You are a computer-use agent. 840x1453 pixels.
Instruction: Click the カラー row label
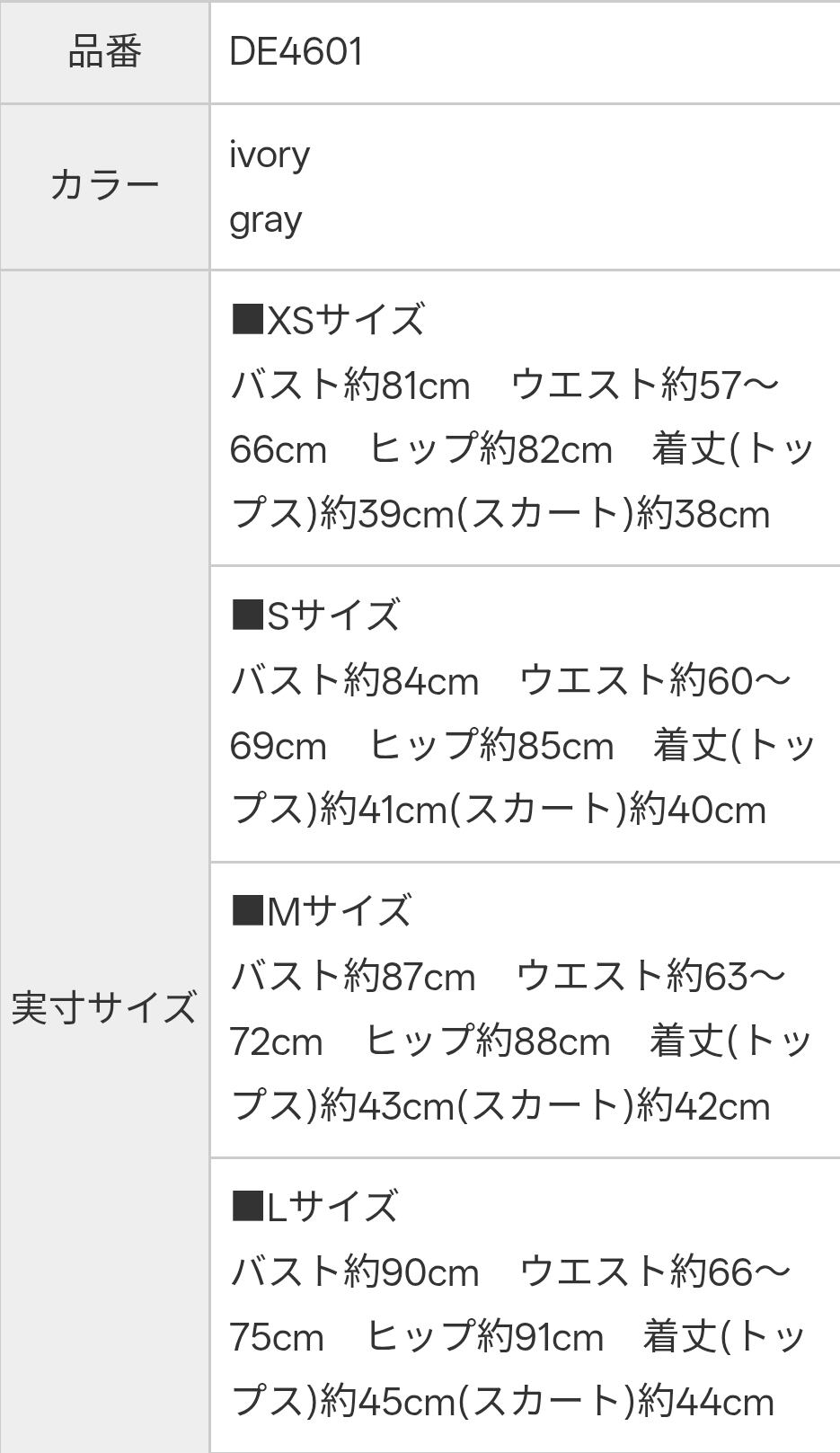pos(105,186)
